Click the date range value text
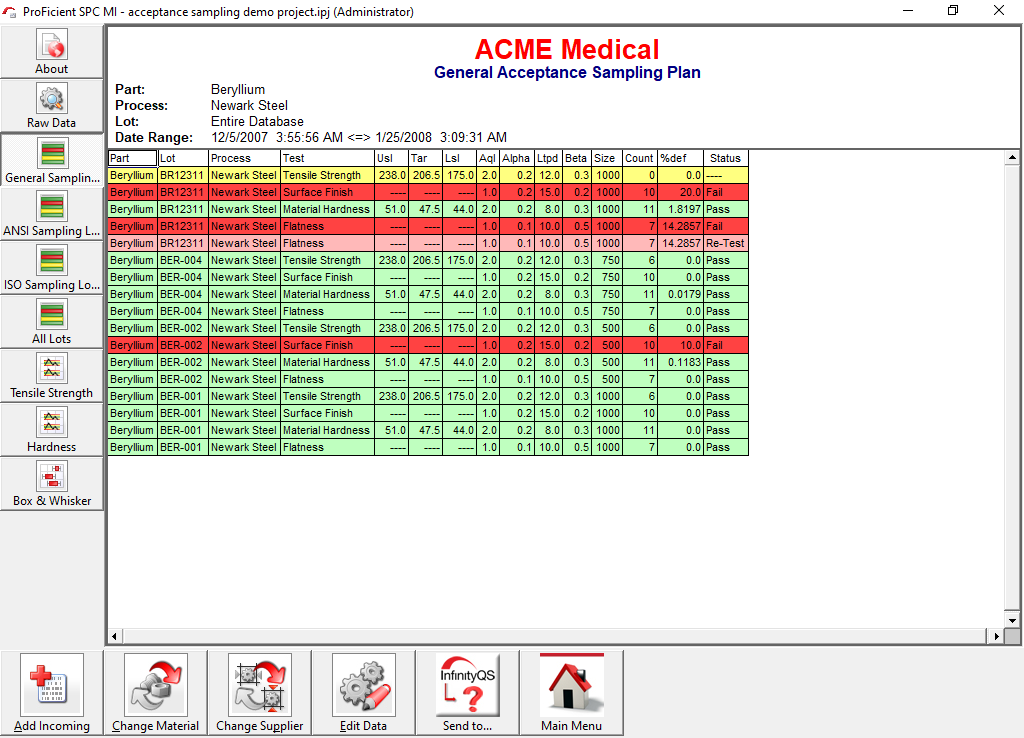 point(359,137)
